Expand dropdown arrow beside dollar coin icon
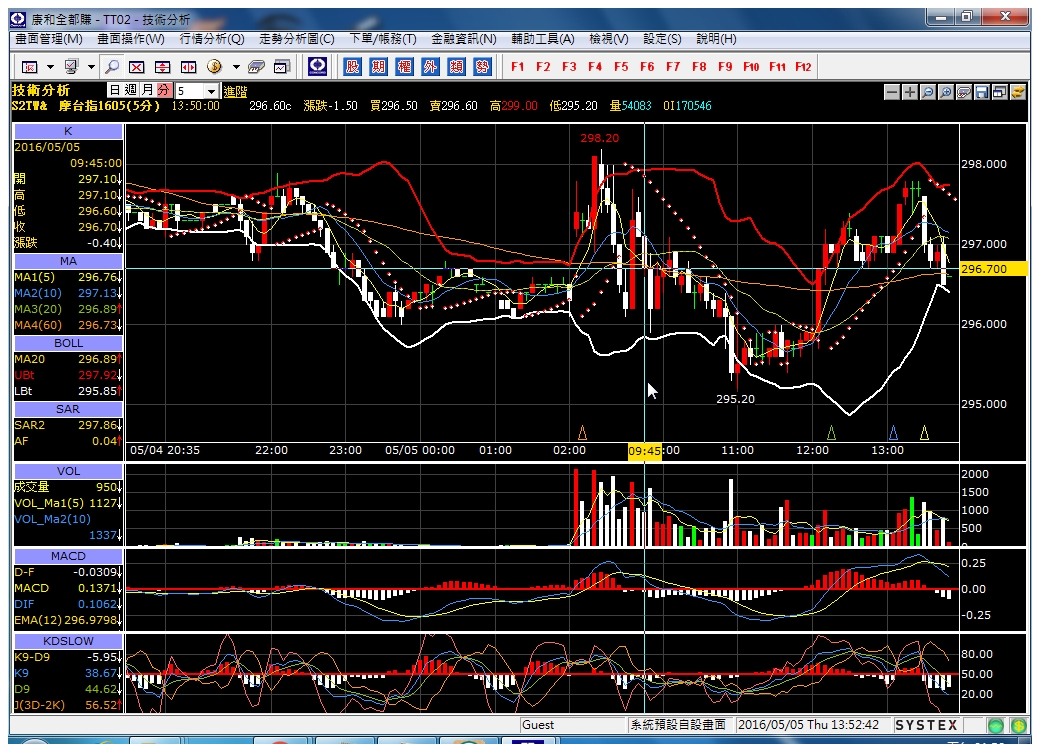Screen dimensions: 1040x744 coord(235,67)
